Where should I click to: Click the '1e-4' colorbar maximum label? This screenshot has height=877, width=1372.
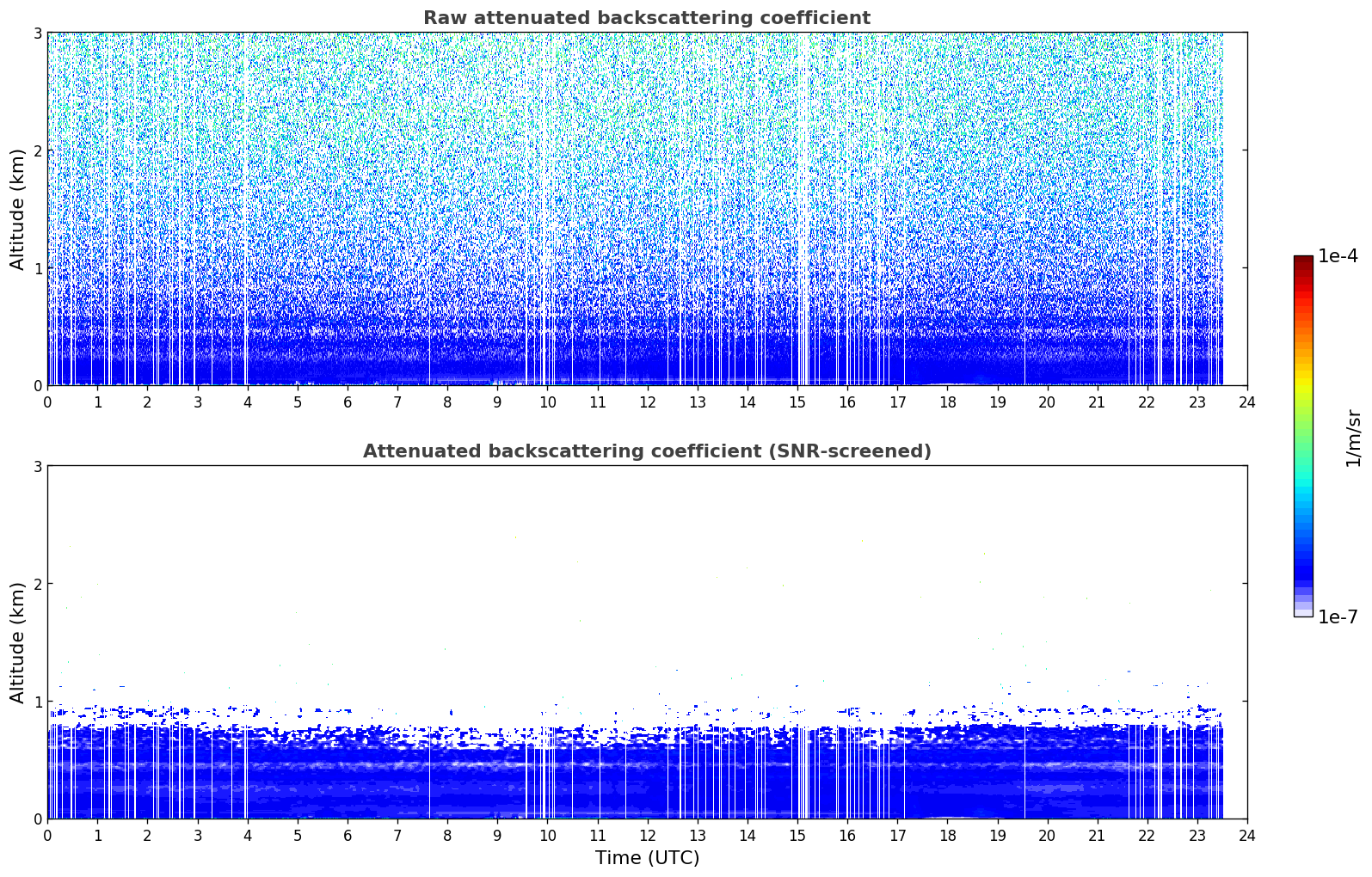click(1338, 256)
